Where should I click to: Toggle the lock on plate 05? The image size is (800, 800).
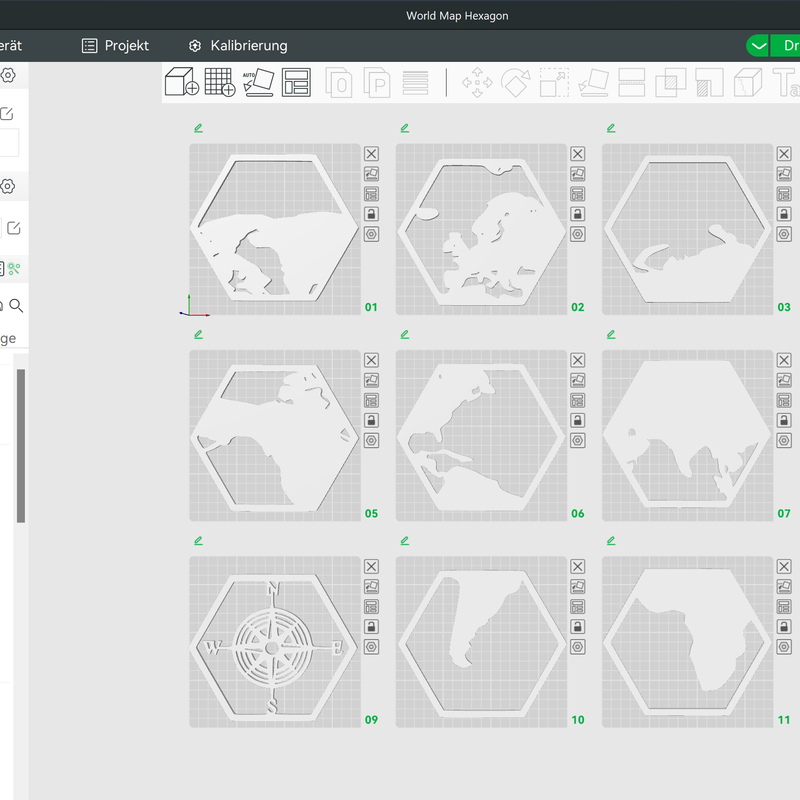(371, 420)
